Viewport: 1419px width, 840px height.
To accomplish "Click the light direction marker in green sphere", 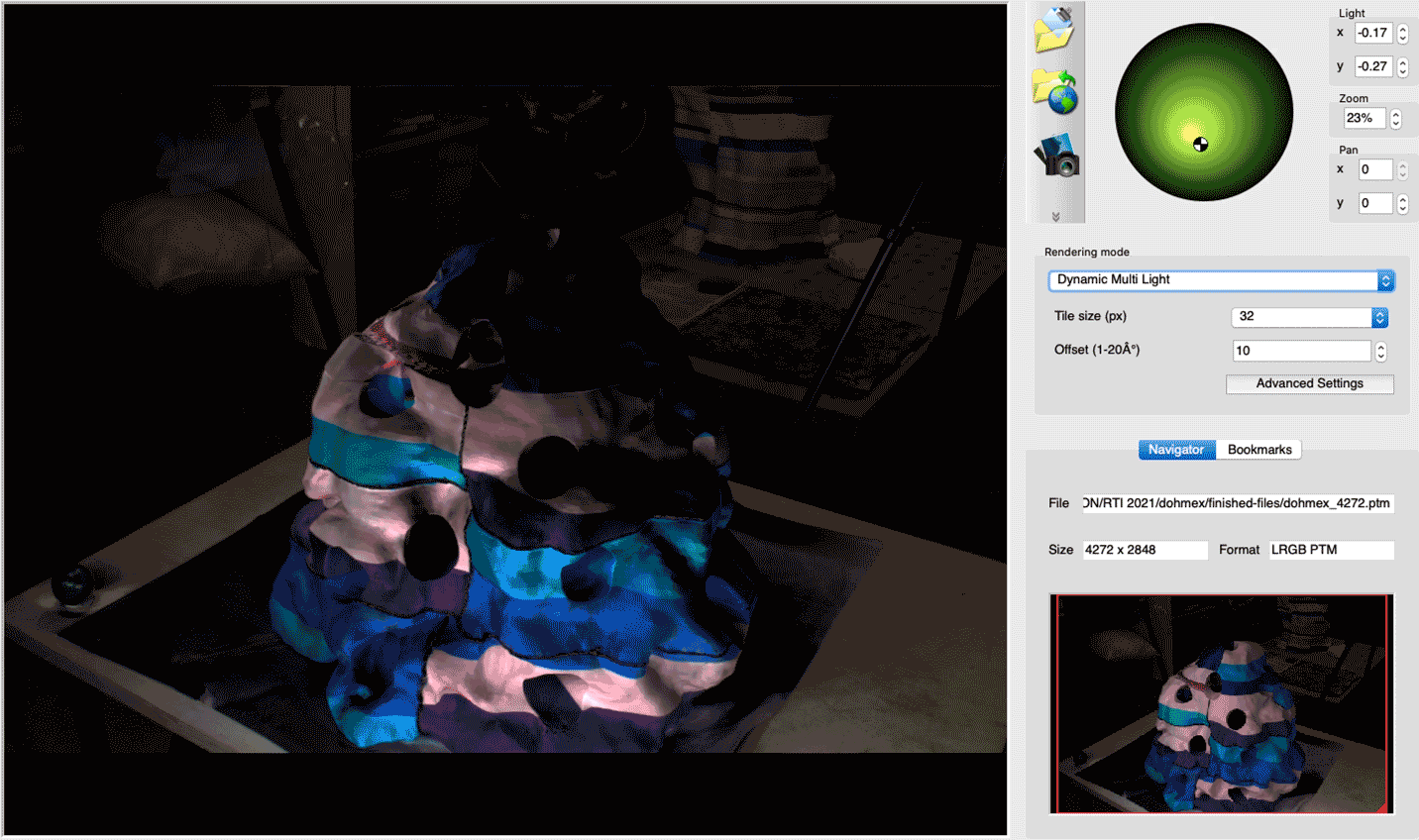I will (1200, 145).
